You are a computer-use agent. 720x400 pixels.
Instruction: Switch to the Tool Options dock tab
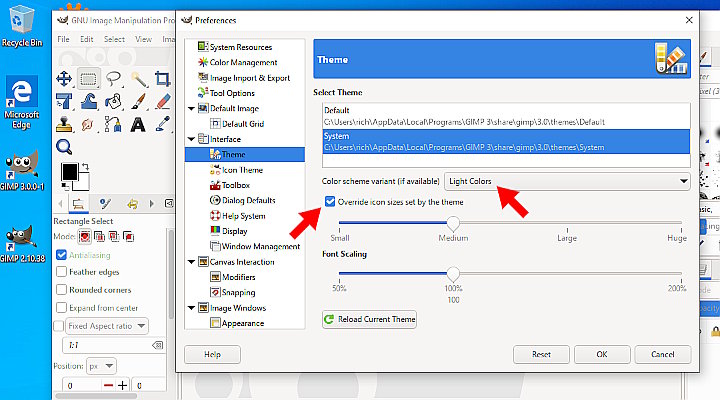pos(79,204)
